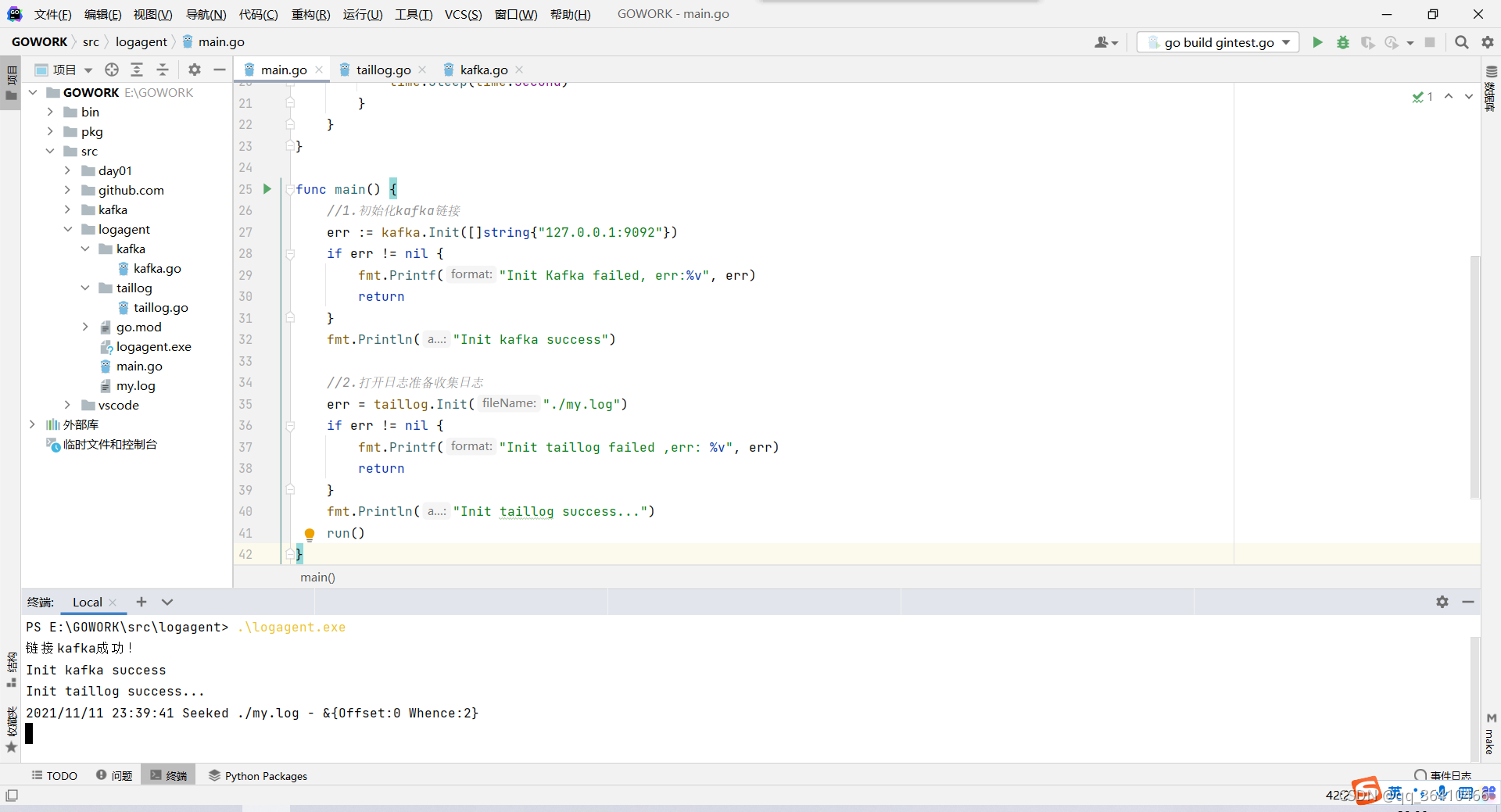The width and height of the screenshot is (1501, 812).
Task: Open run configuration dropdown
Action: (x=1219, y=42)
